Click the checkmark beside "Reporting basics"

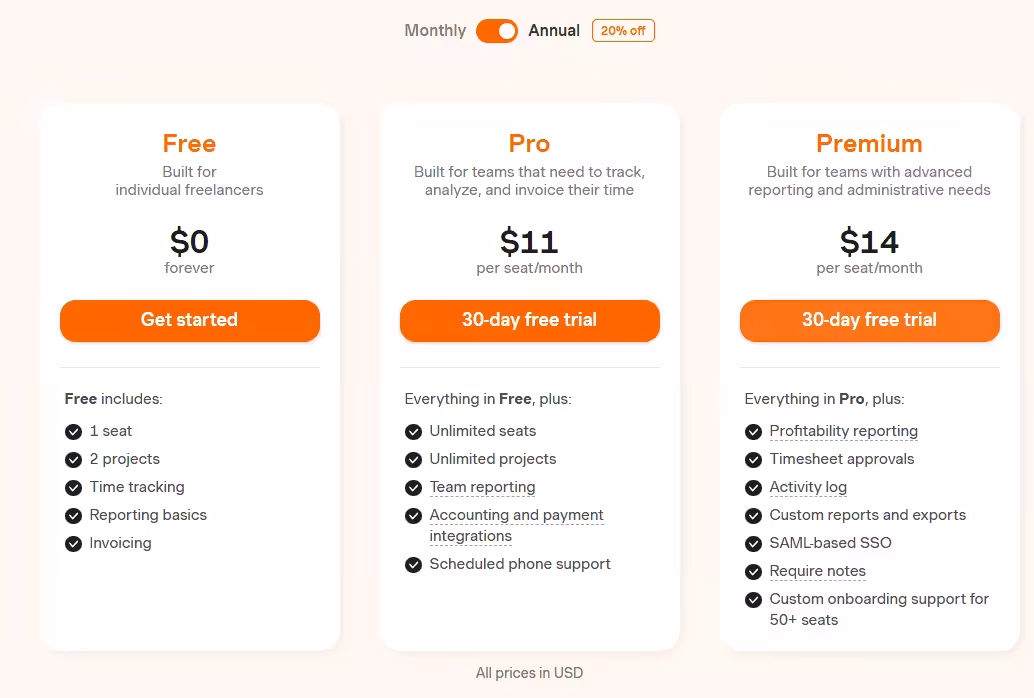tap(73, 515)
